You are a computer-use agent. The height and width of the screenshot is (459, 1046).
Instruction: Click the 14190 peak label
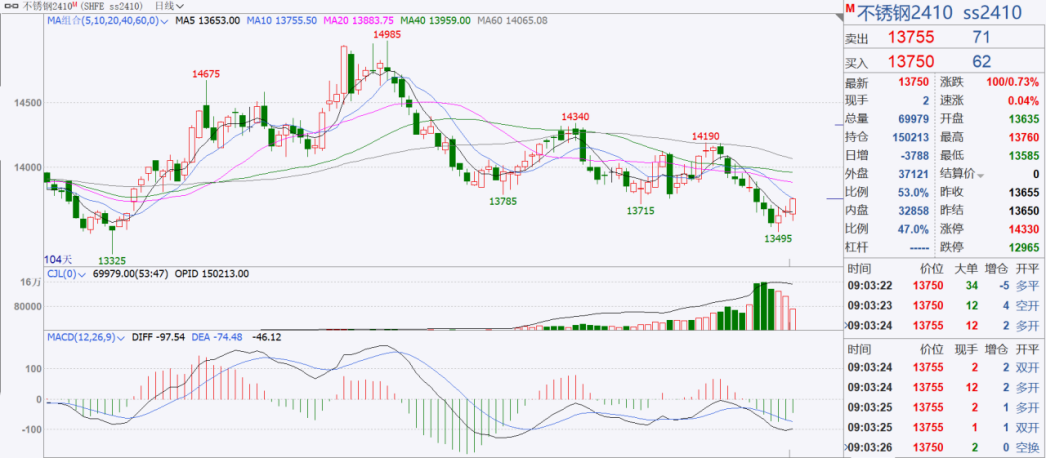706,137
